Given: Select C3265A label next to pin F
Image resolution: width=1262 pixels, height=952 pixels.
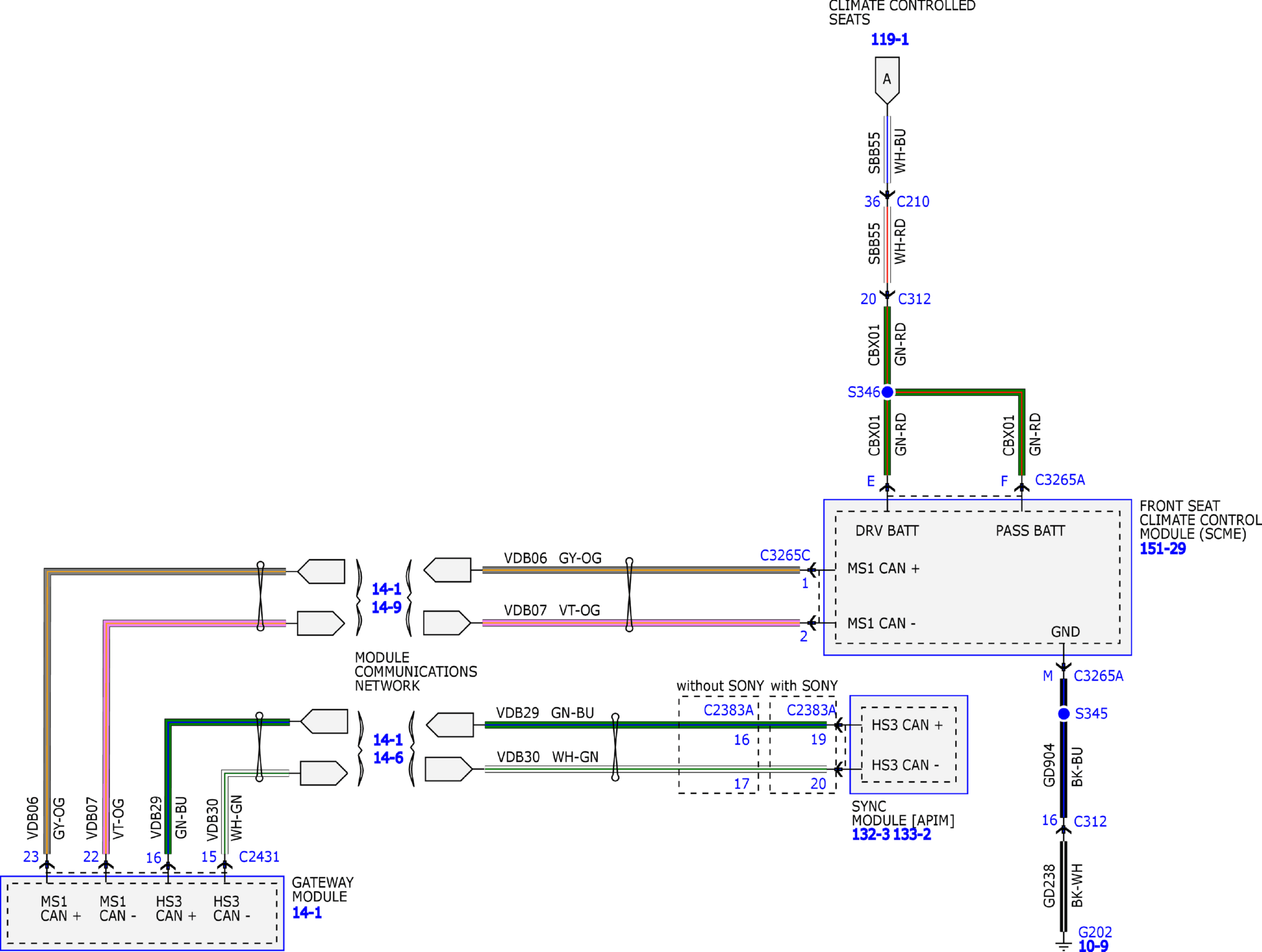Looking at the screenshot, I should click(x=1060, y=480).
